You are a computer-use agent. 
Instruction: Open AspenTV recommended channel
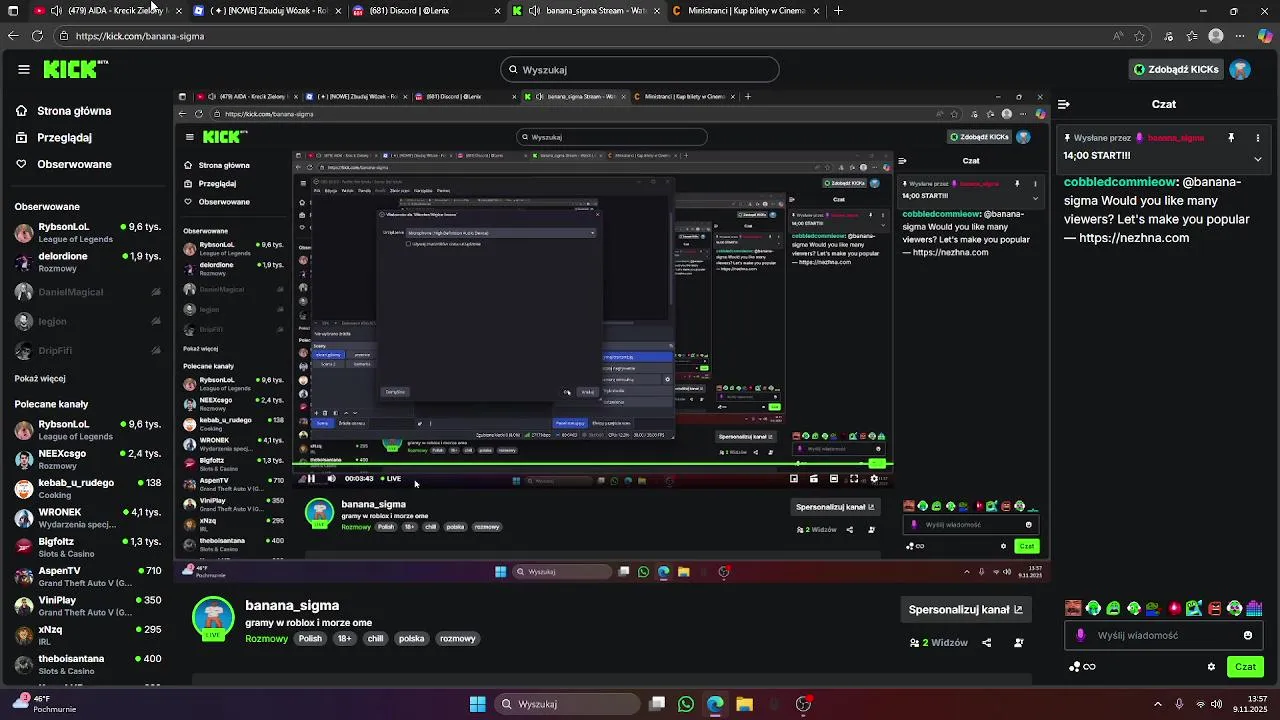88,577
